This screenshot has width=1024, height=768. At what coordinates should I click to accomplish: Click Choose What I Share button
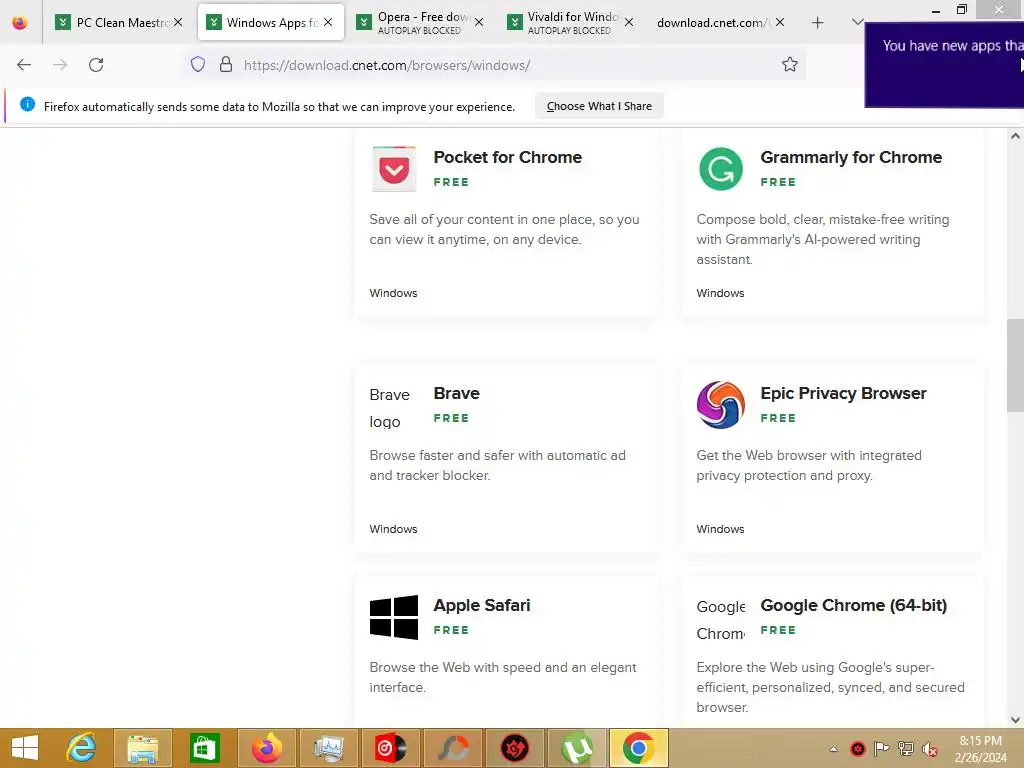(600, 106)
